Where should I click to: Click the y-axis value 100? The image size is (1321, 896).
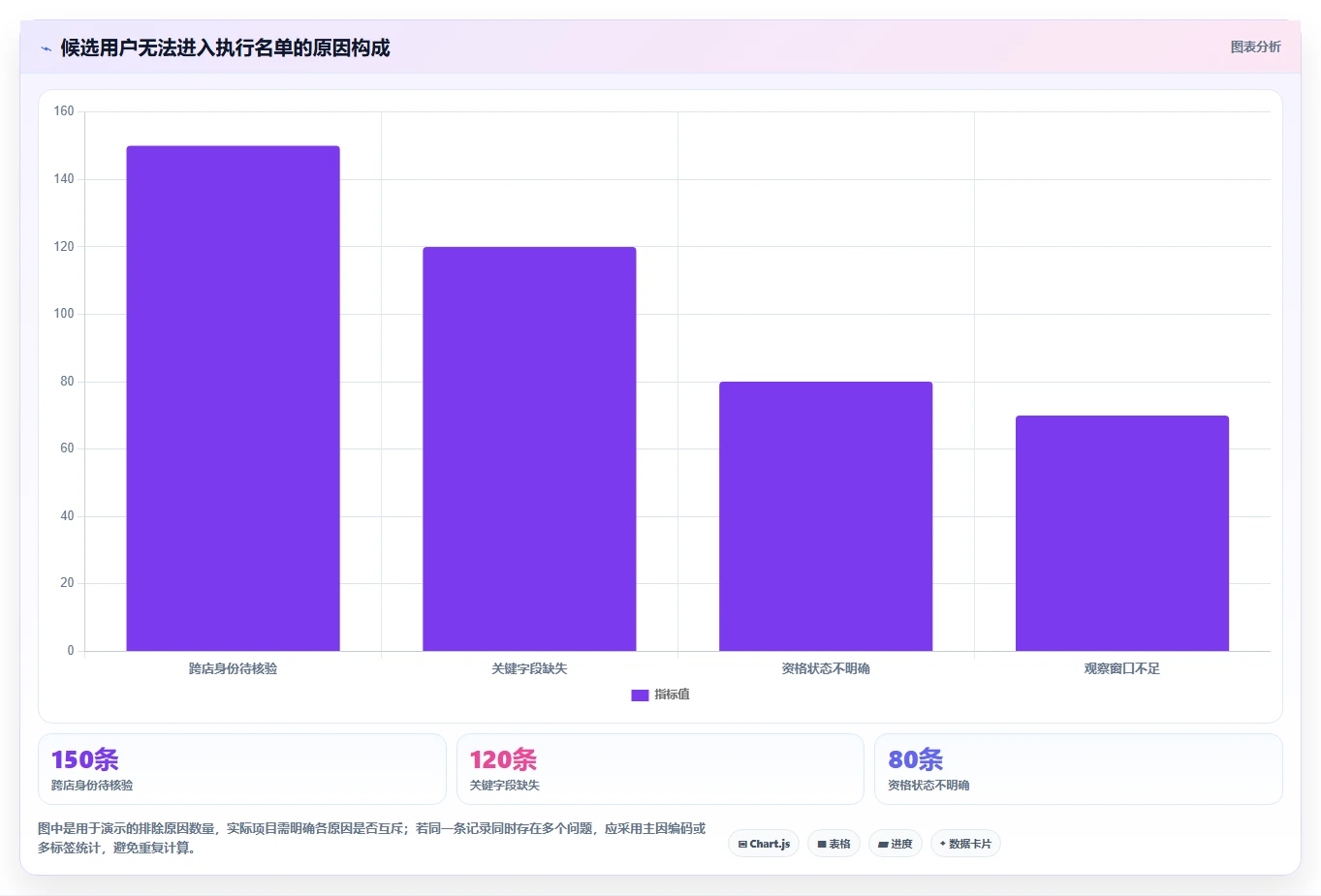coord(64,314)
